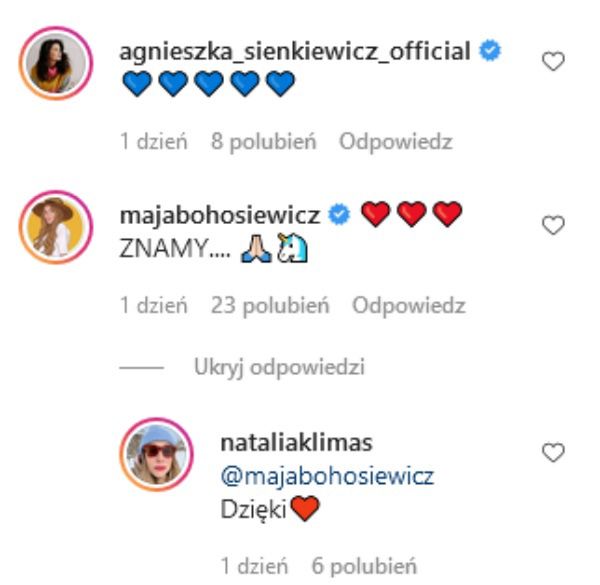Click verified badge next to agnieszka_sienkiewicz_official
This screenshot has width=600, height=585.
pos(489,52)
